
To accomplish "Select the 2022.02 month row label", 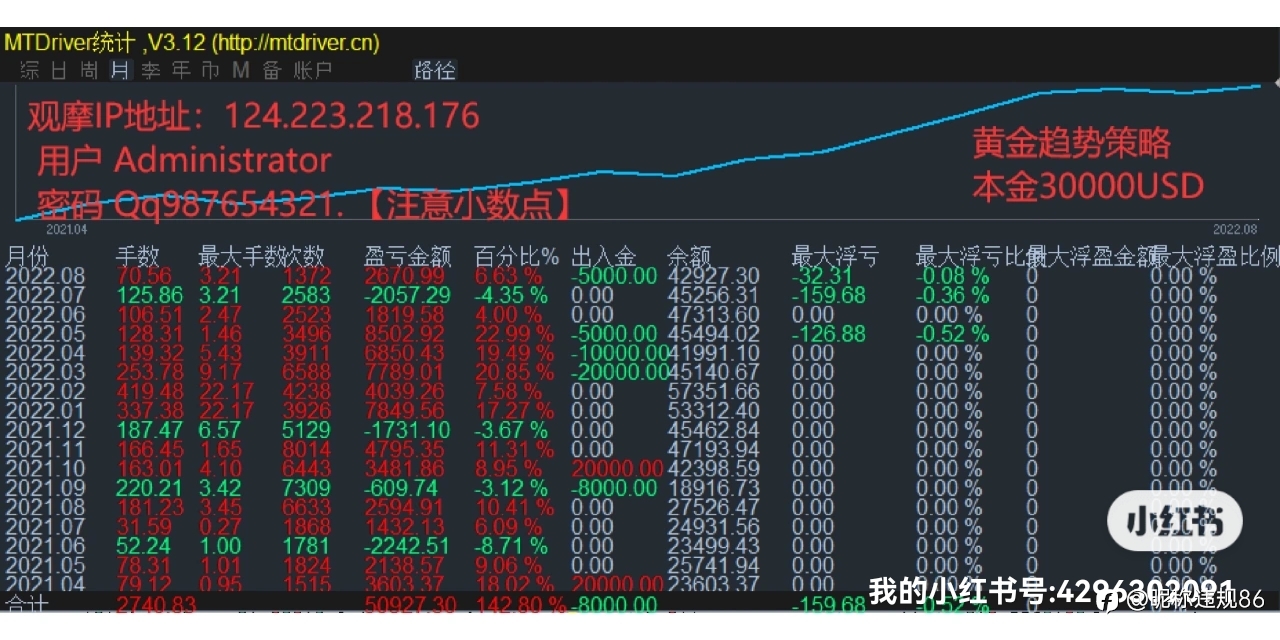I will click(x=46, y=392).
